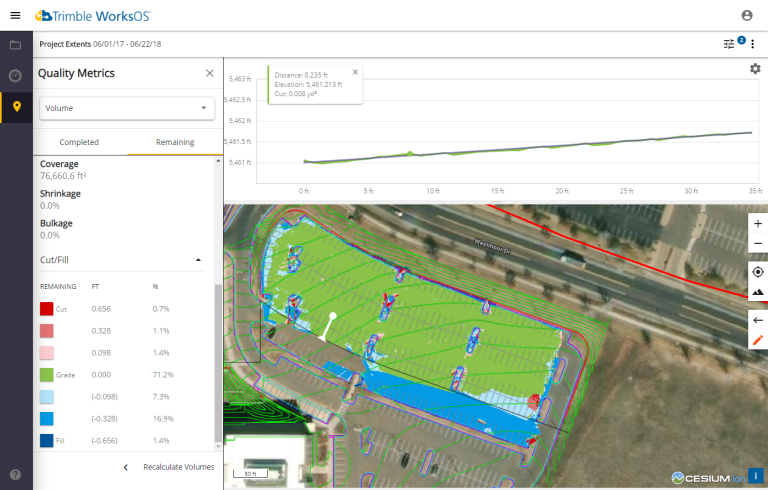Switch to the Completed tab
Image resolution: width=768 pixels, height=490 pixels.
tap(79, 142)
